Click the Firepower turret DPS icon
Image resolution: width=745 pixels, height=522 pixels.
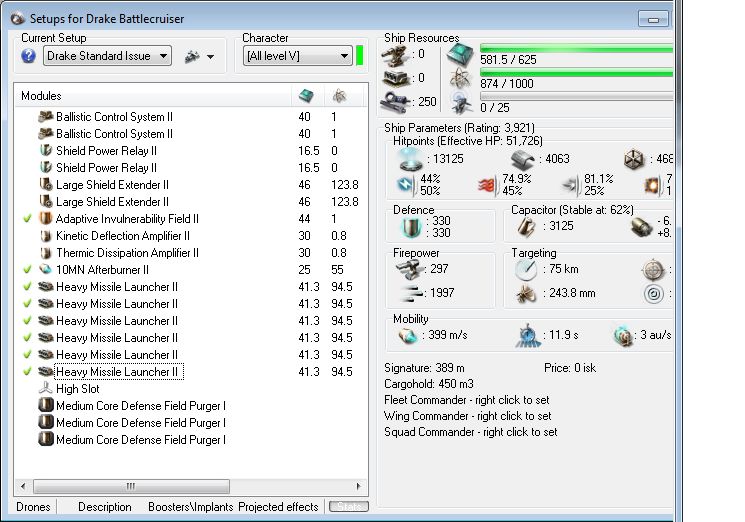point(409,269)
